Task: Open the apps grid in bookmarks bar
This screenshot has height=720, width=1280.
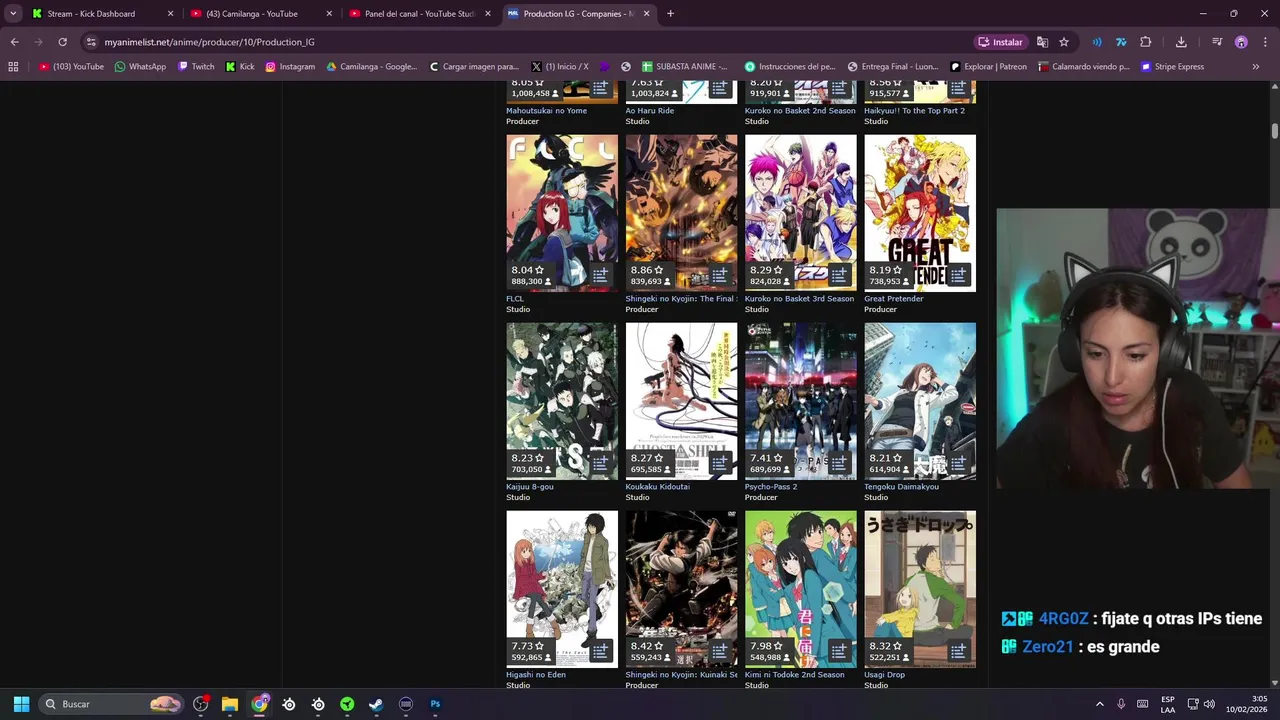Action: pyautogui.click(x=13, y=67)
